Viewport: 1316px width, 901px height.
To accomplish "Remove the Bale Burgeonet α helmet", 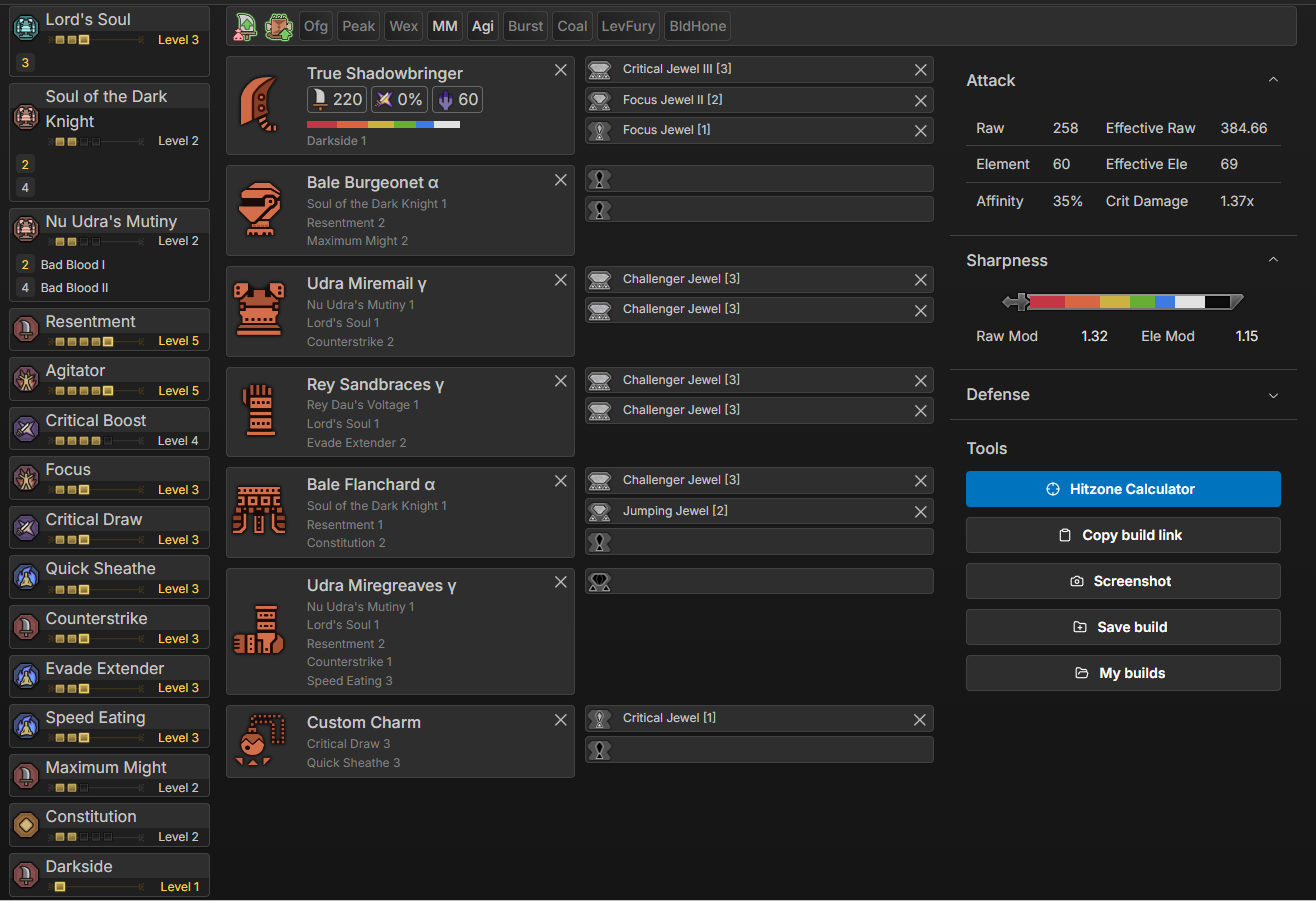I will tap(561, 179).
